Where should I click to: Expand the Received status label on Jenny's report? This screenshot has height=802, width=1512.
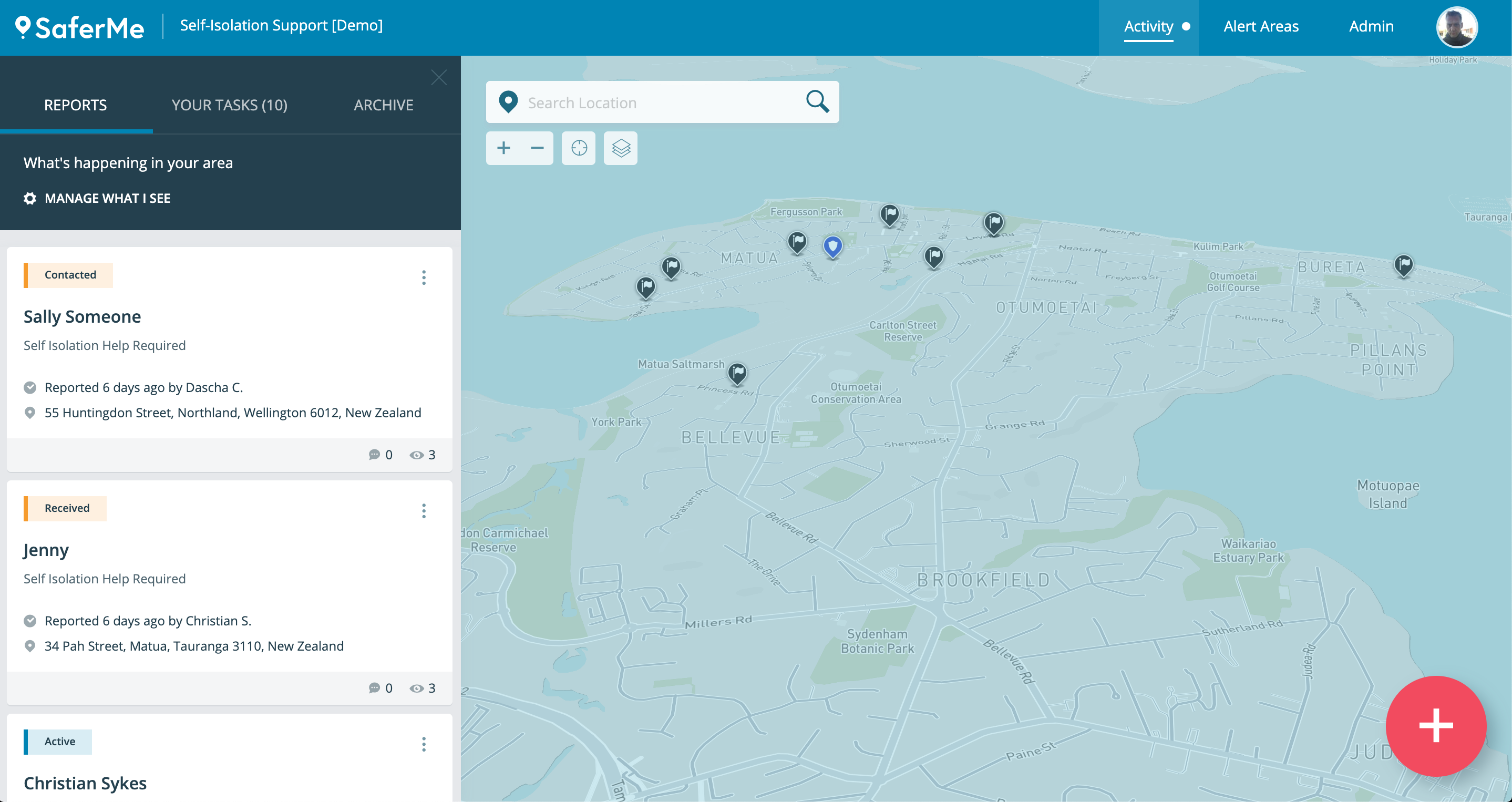[x=66, y=508]
